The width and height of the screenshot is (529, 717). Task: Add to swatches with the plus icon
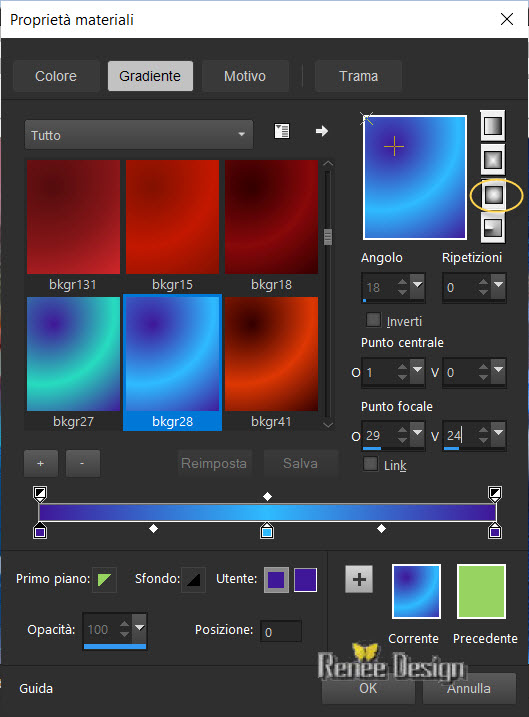pyautogui.click(x=359, y=579)
